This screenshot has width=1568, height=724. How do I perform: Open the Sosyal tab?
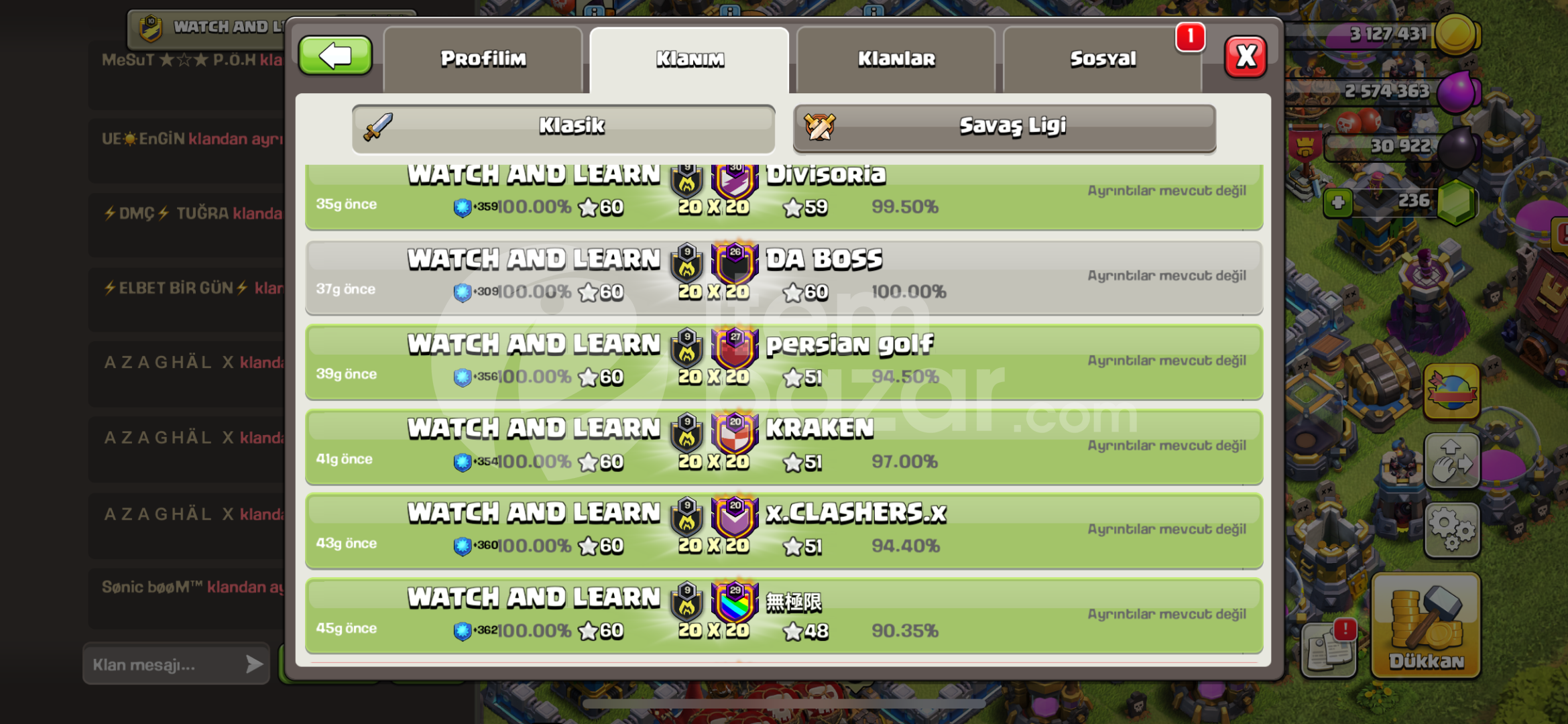point(1102,59)
